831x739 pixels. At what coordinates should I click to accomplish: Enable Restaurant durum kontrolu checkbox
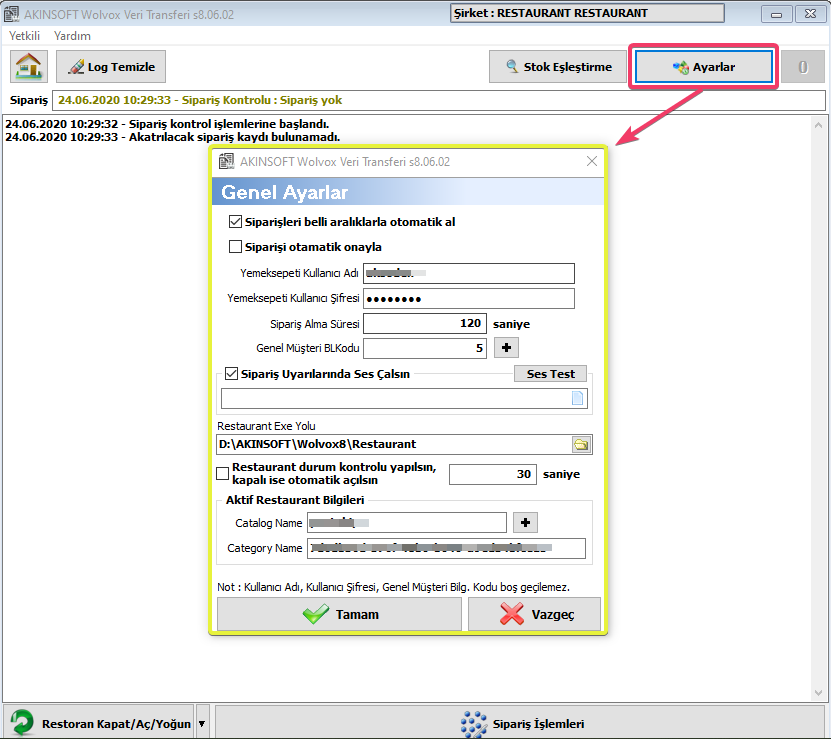click(223, 473)
